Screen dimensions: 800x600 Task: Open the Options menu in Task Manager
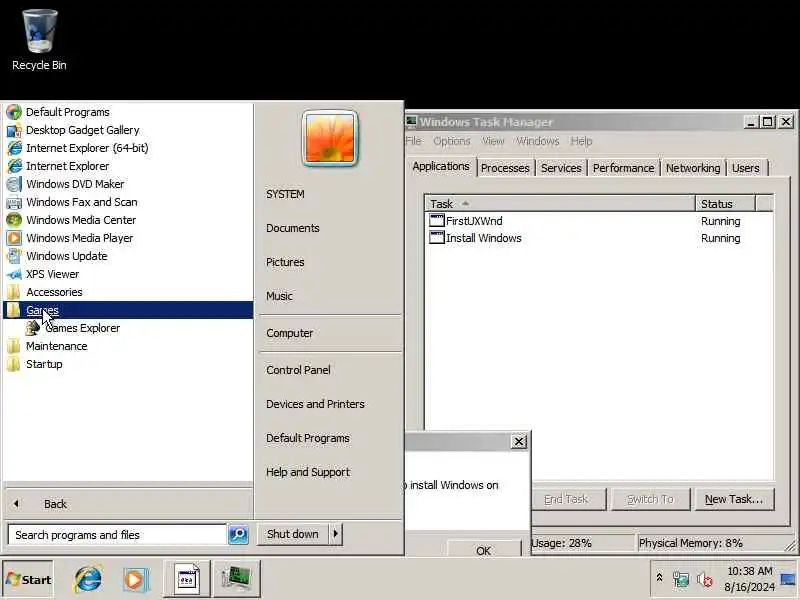pos(452,141)
